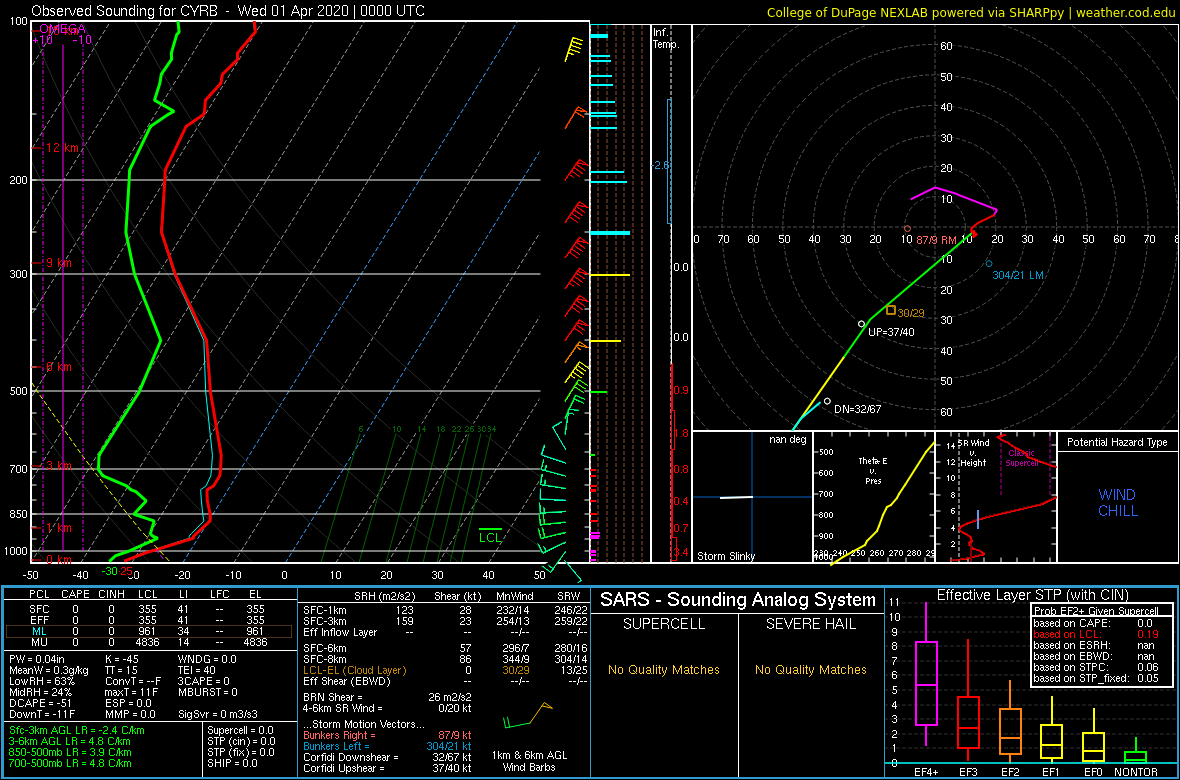The height and width of the screenshot is (780, 1180).
Task: Click the 'Potential Hazard Type' header
Action: pos(1117,443)
